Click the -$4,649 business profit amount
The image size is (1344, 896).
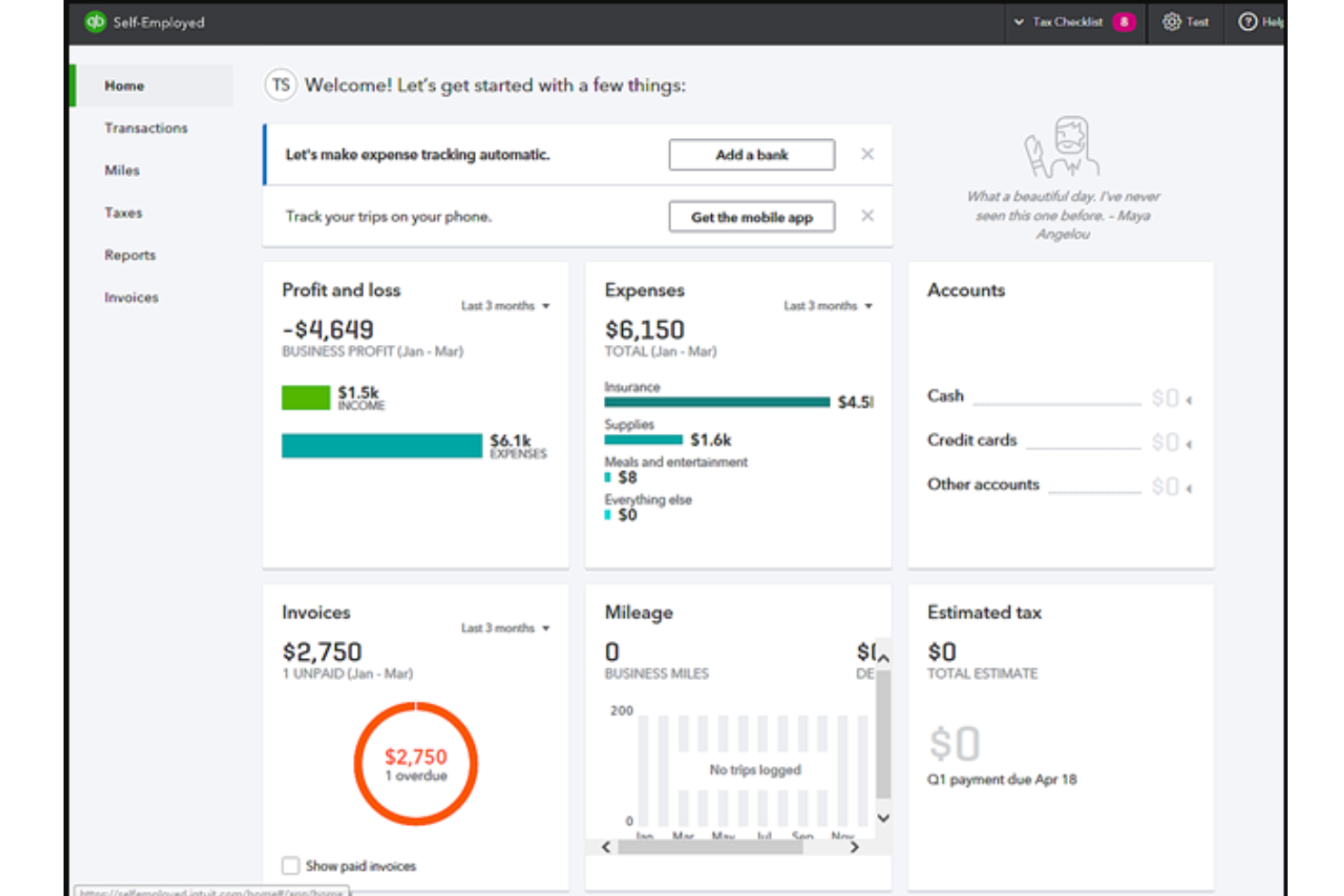point(328,330)
